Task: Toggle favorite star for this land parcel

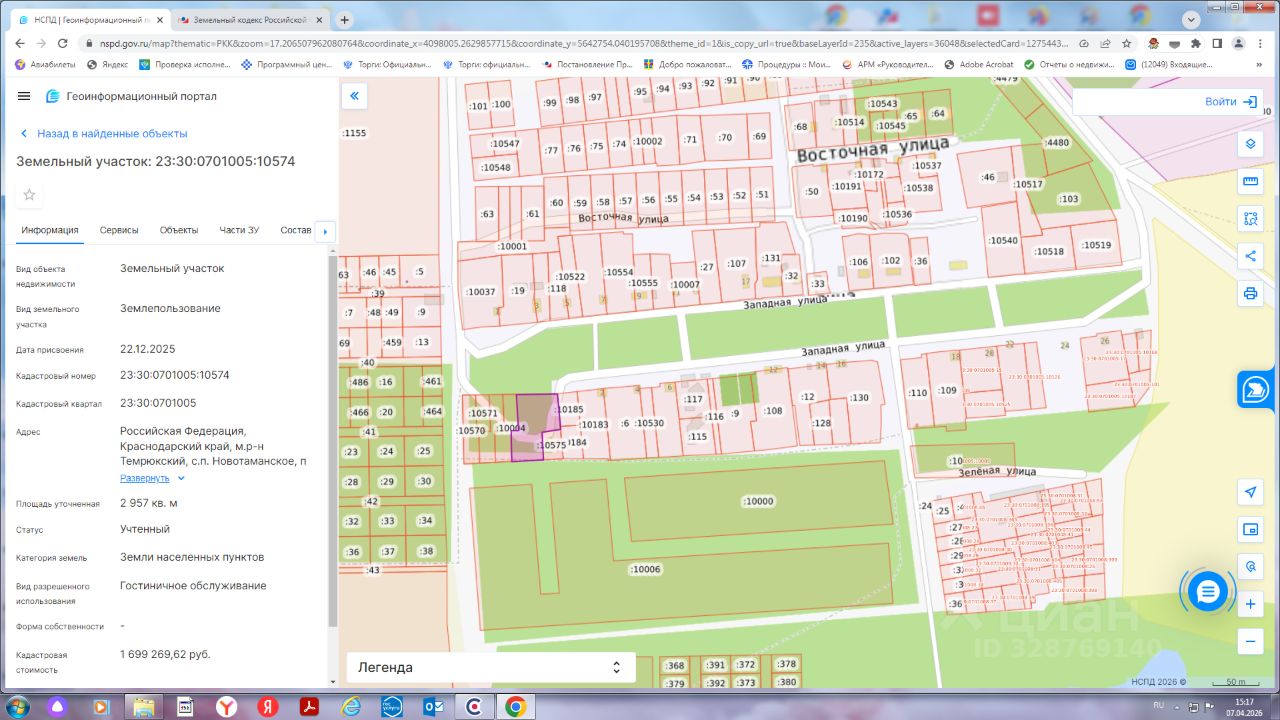Action: point(29,195)
